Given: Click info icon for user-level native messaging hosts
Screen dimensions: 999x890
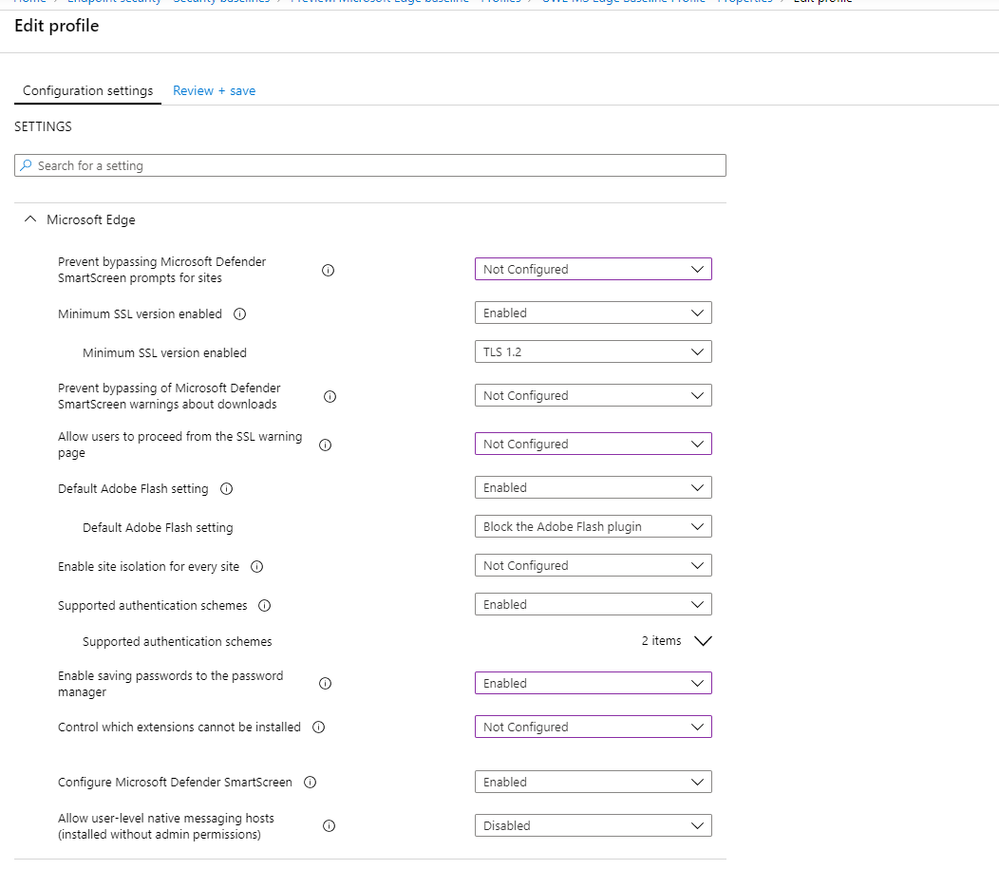Looking at the screenshot, I should (x=329, y=826).
